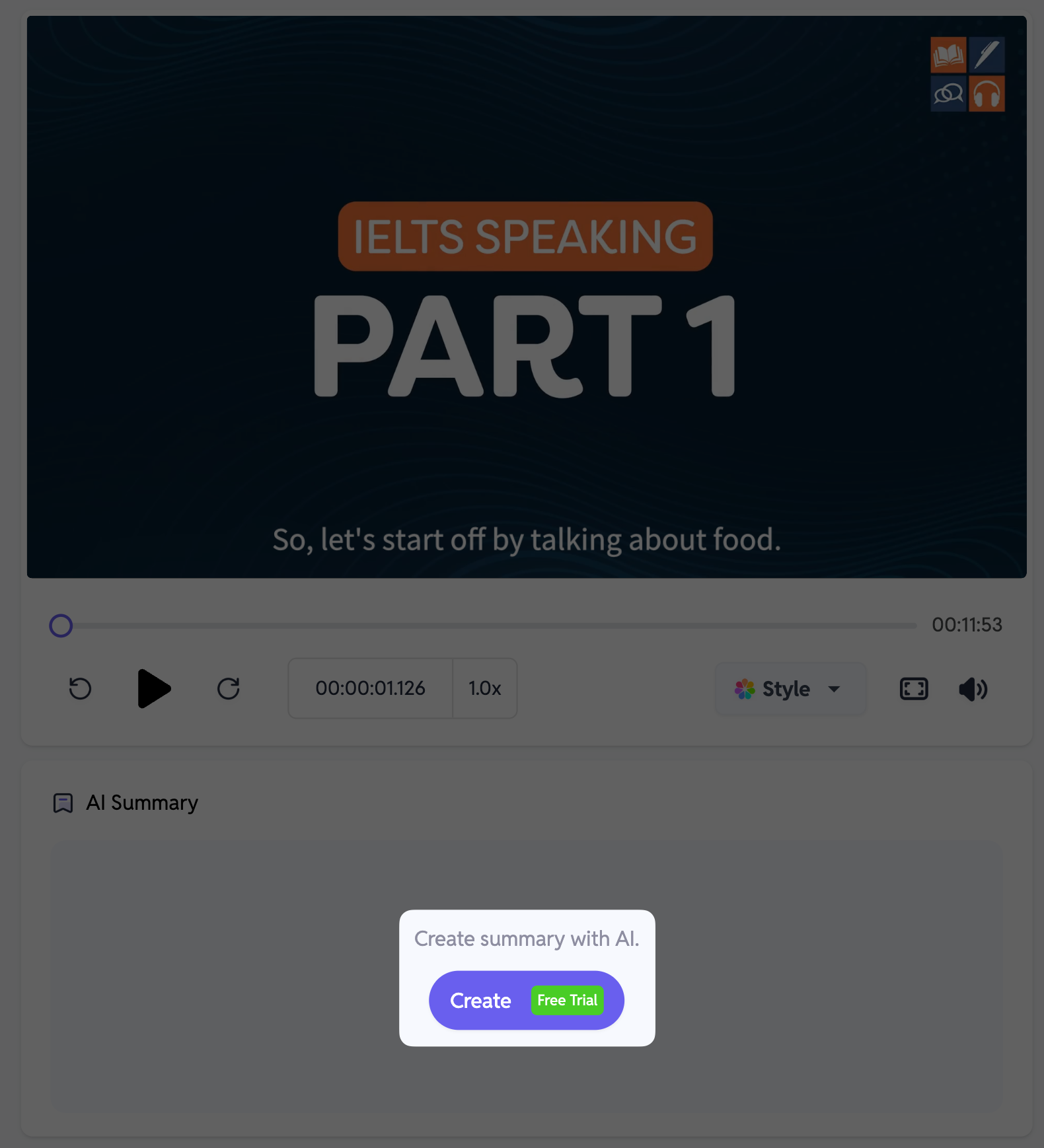
Task: Click the progress slider handle
Action: tap(61, 625)
